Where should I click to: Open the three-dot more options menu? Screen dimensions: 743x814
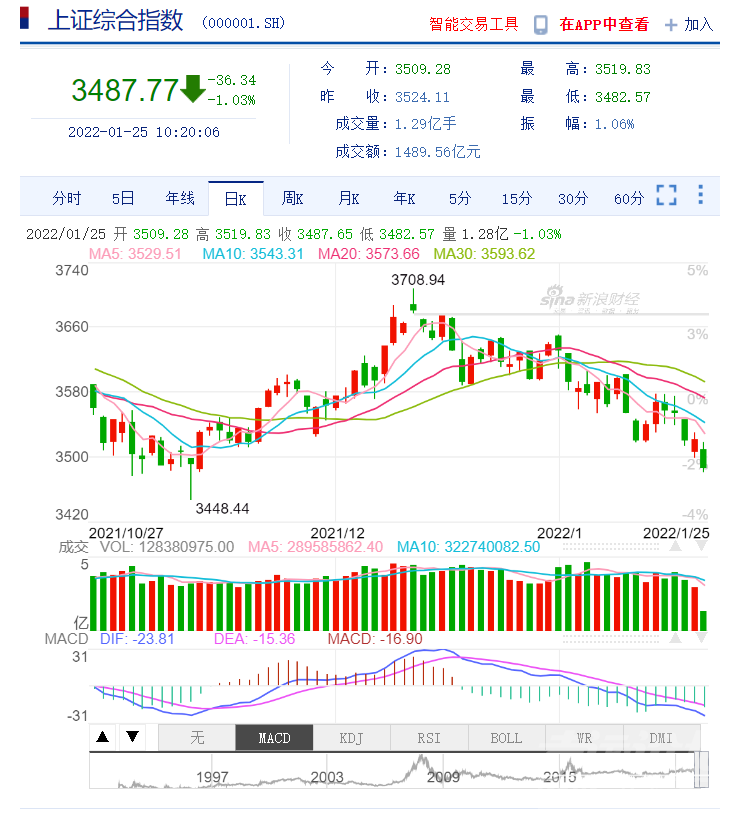[700, 196]
